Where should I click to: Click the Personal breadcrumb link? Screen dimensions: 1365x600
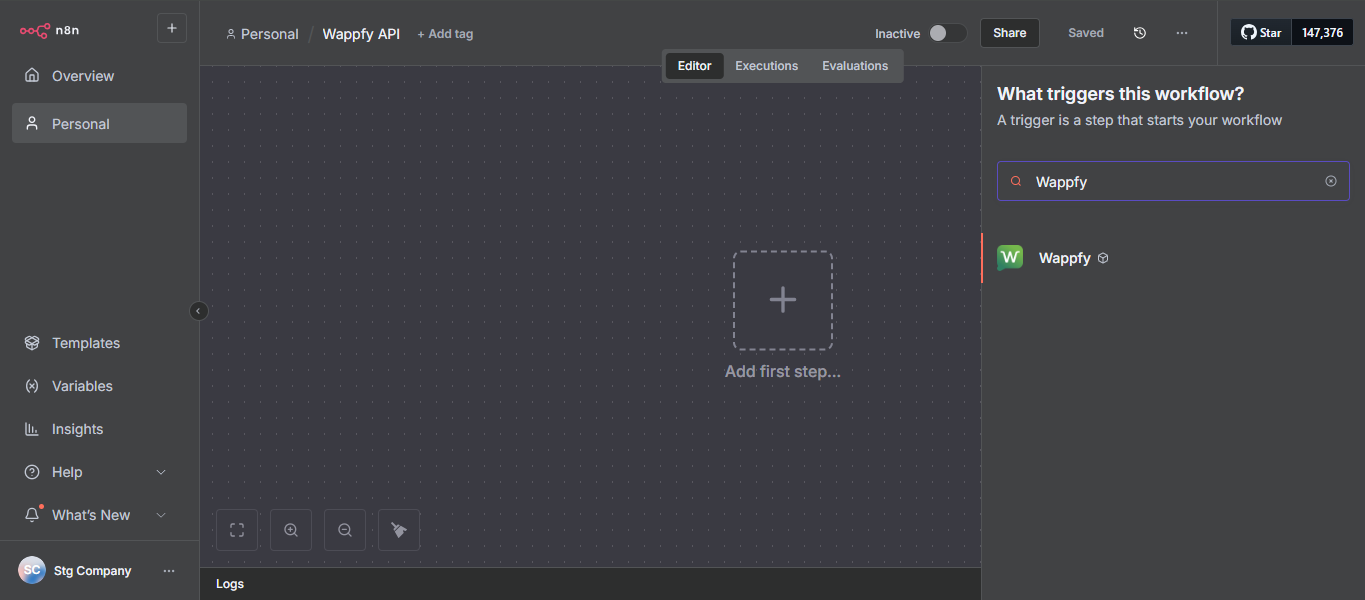[x=262, y=34]
